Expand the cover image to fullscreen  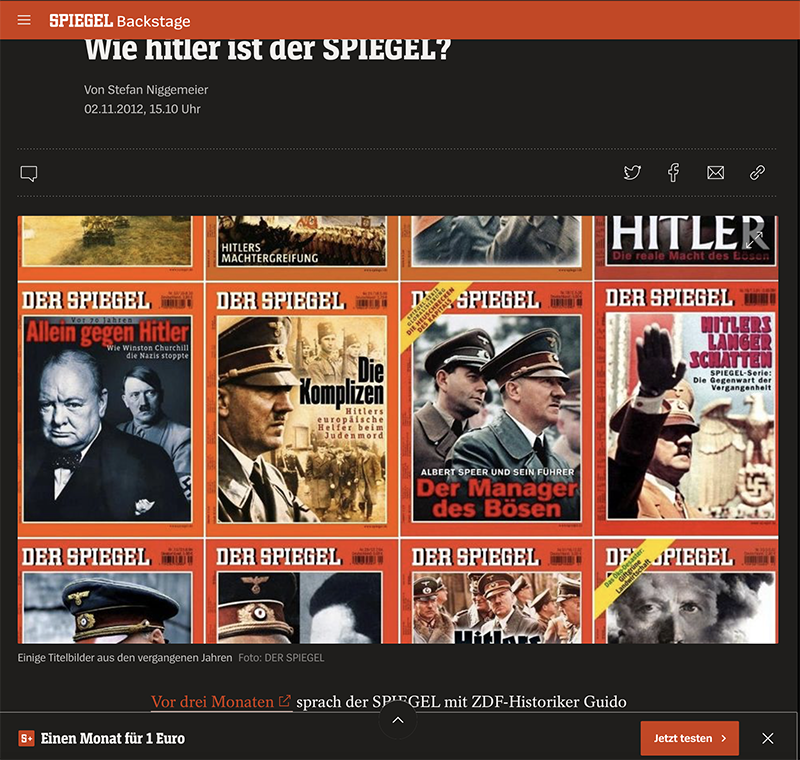755,238
